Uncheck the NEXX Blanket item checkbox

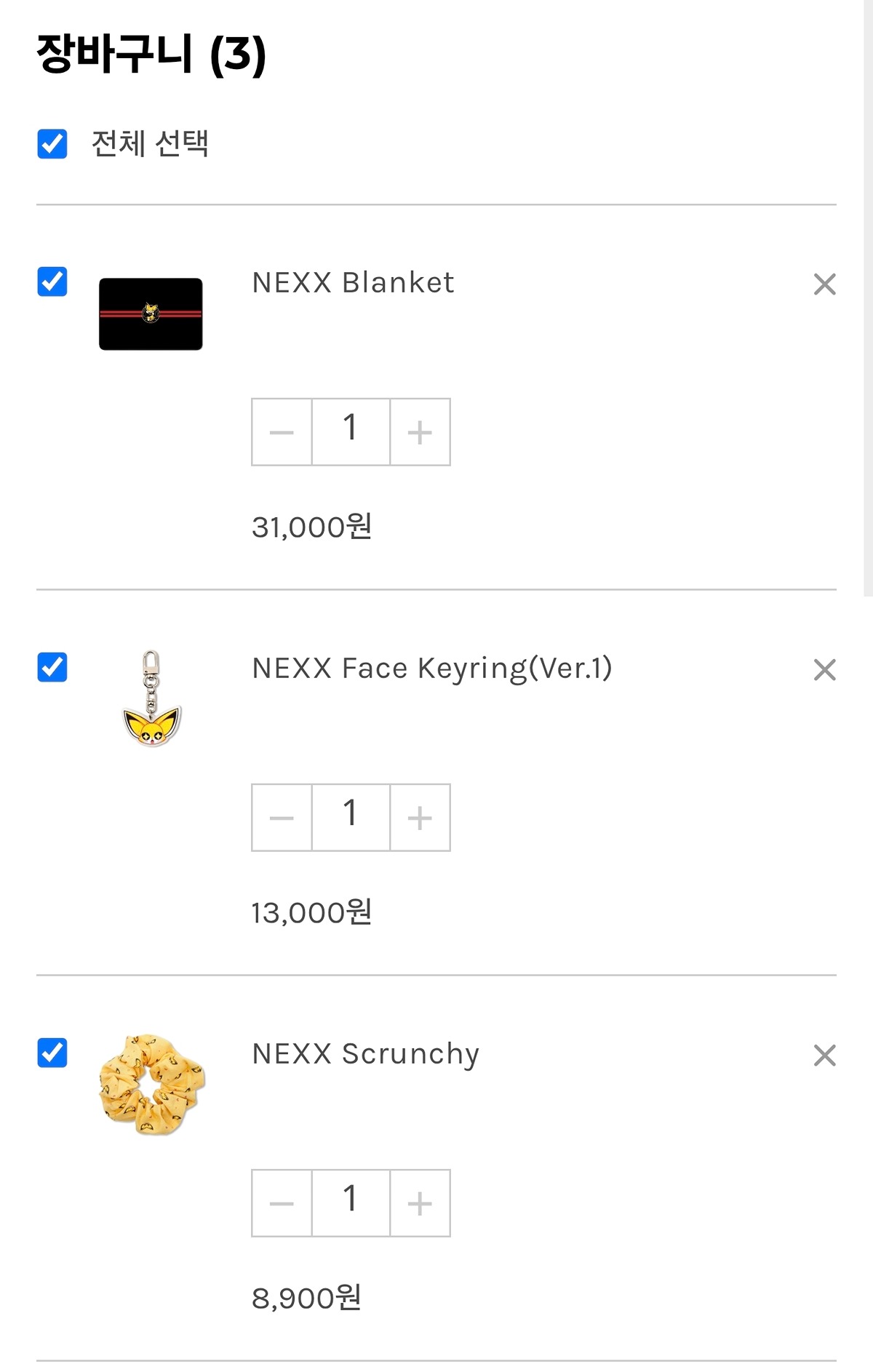52,282
